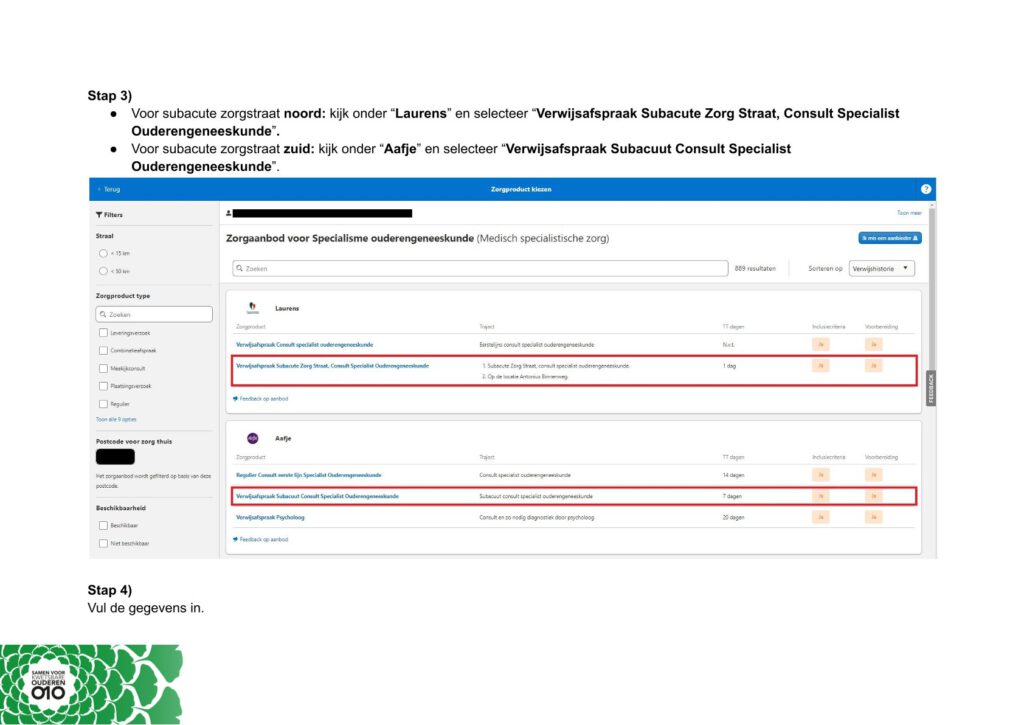The height and width of the screenshot is (725, 1024).
Task: Click the purple Aafje provider logo
Action: (x=253, y=438)
